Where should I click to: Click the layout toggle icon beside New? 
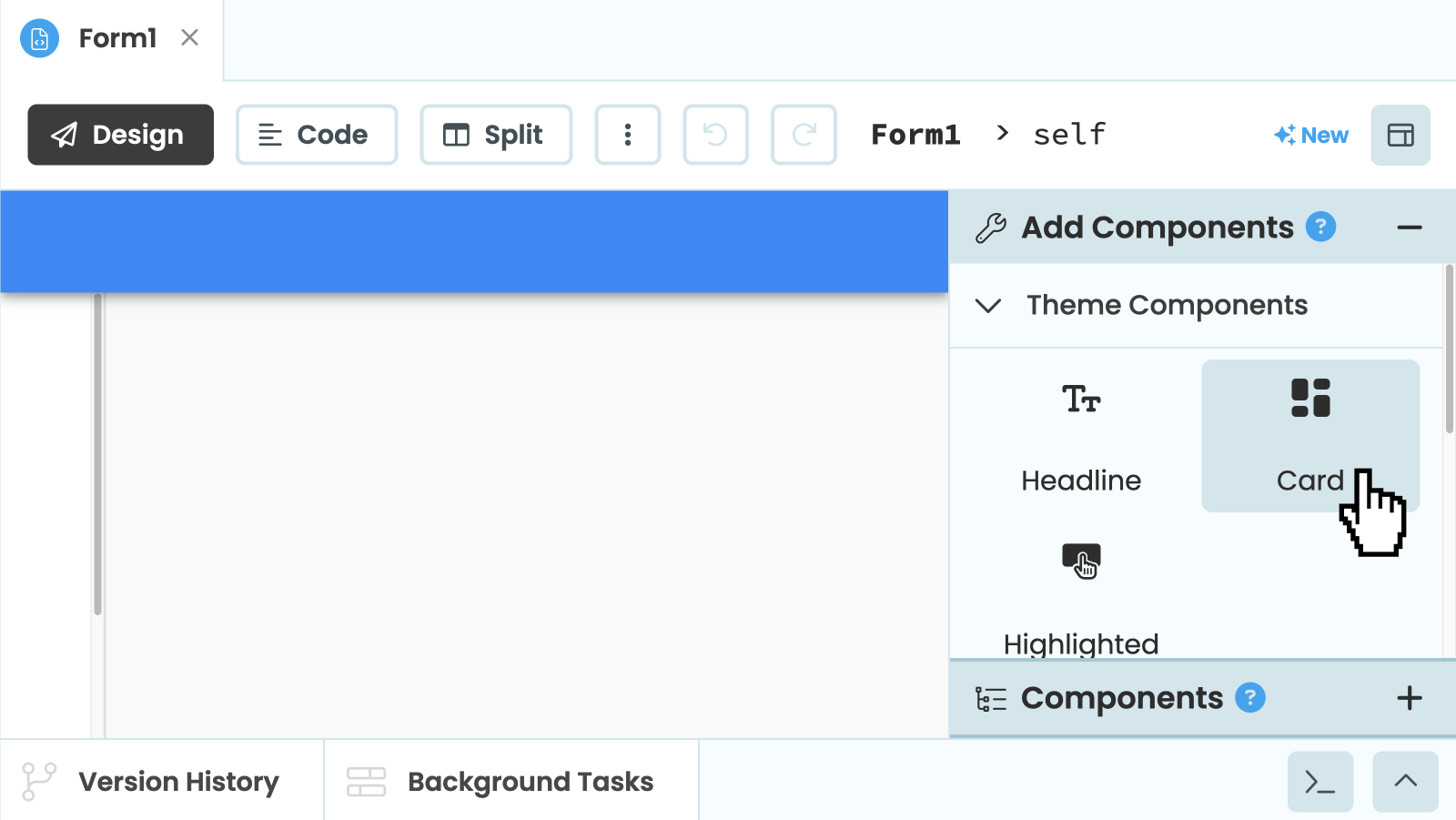pyautogui.click(x=1400, y=135)
